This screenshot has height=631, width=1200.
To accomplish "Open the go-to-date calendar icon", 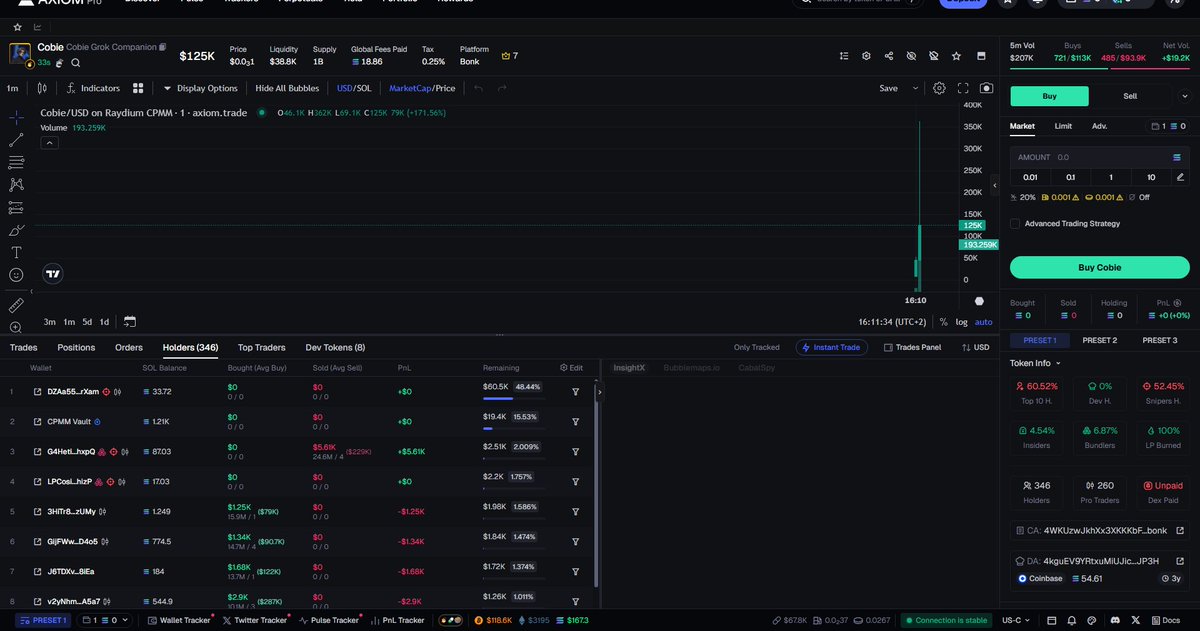I will click(x=129, y=321).
